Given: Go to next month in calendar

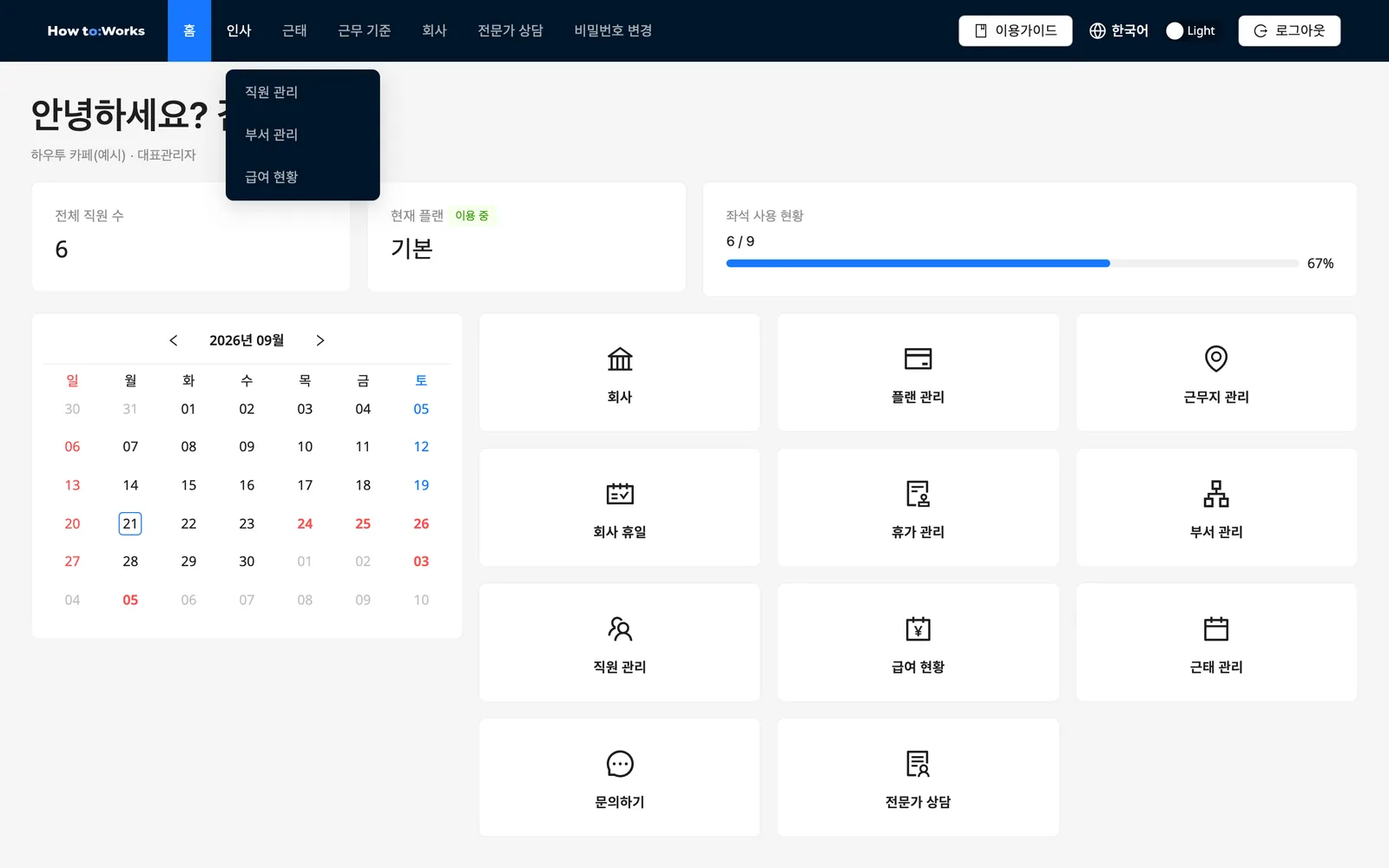Looking at the screenshot, I should coord(320,340).
